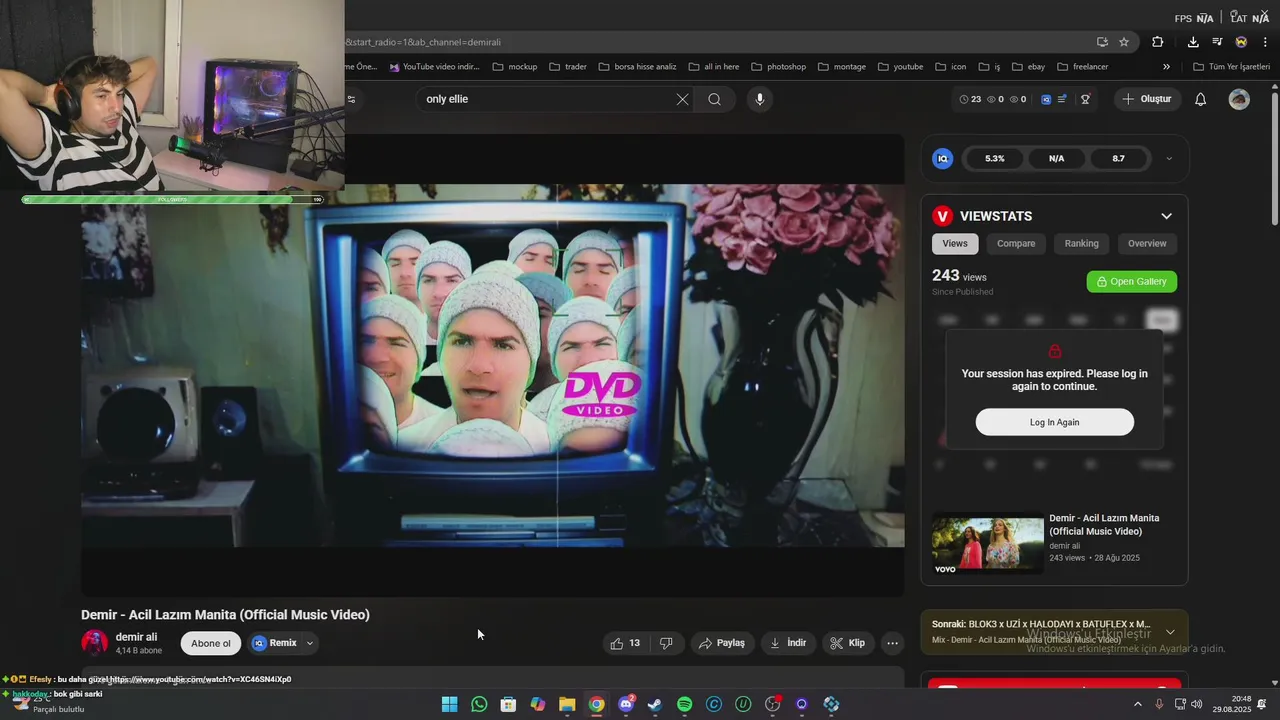Click Log In Again button

click(1055, 422)
